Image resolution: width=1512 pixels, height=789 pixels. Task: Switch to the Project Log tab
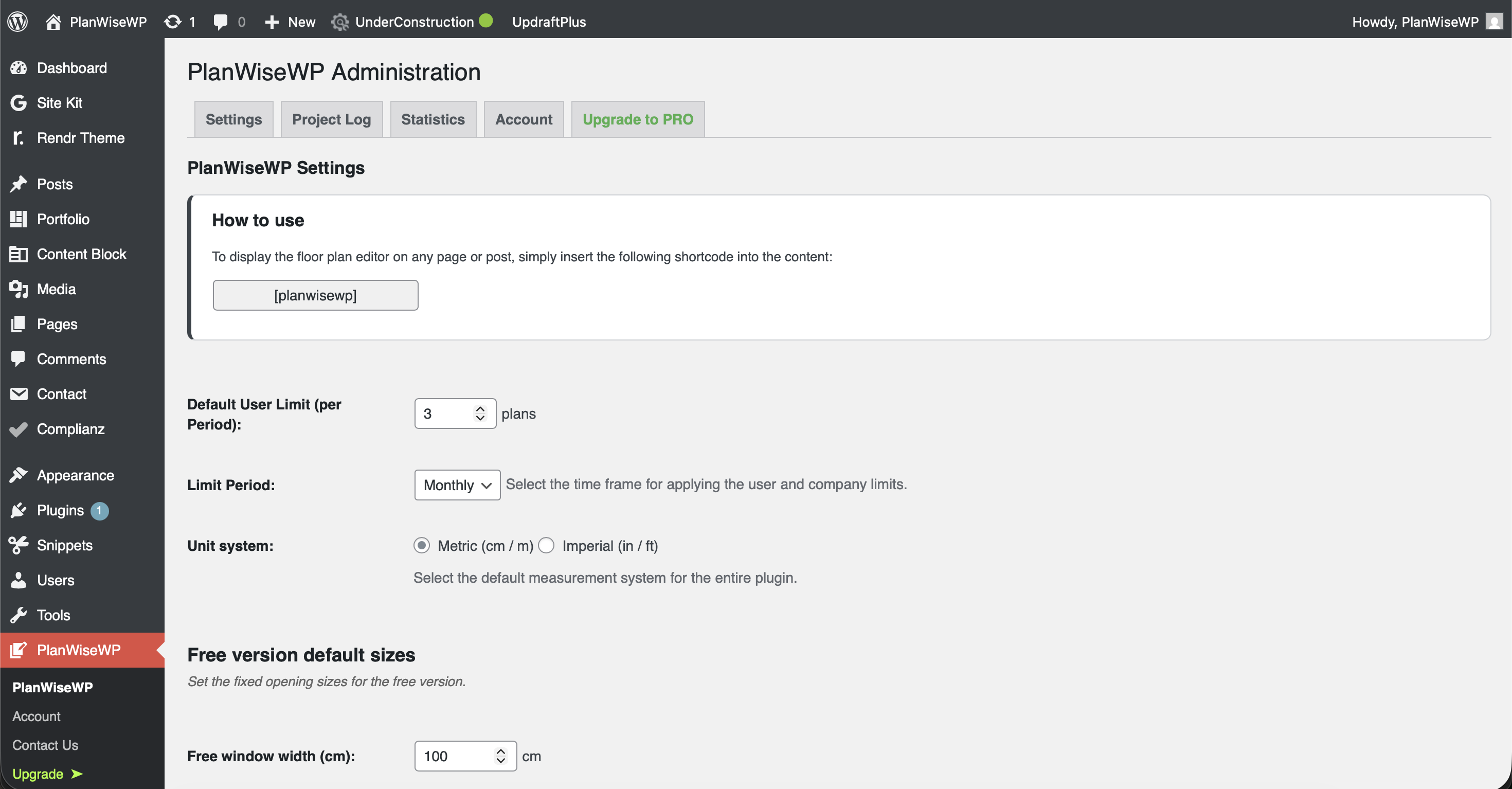point(332,119)
